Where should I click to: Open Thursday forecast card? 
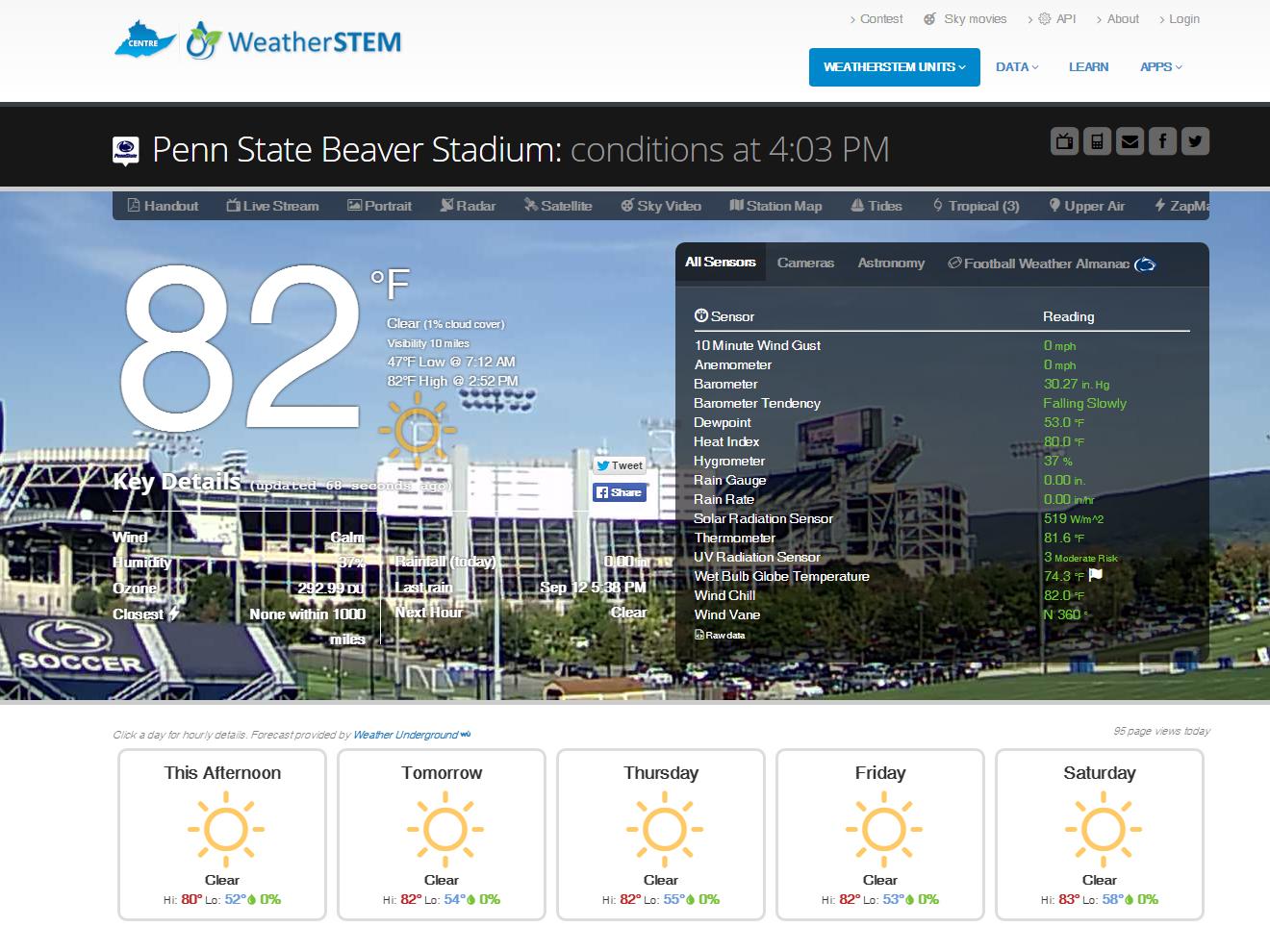661,835
